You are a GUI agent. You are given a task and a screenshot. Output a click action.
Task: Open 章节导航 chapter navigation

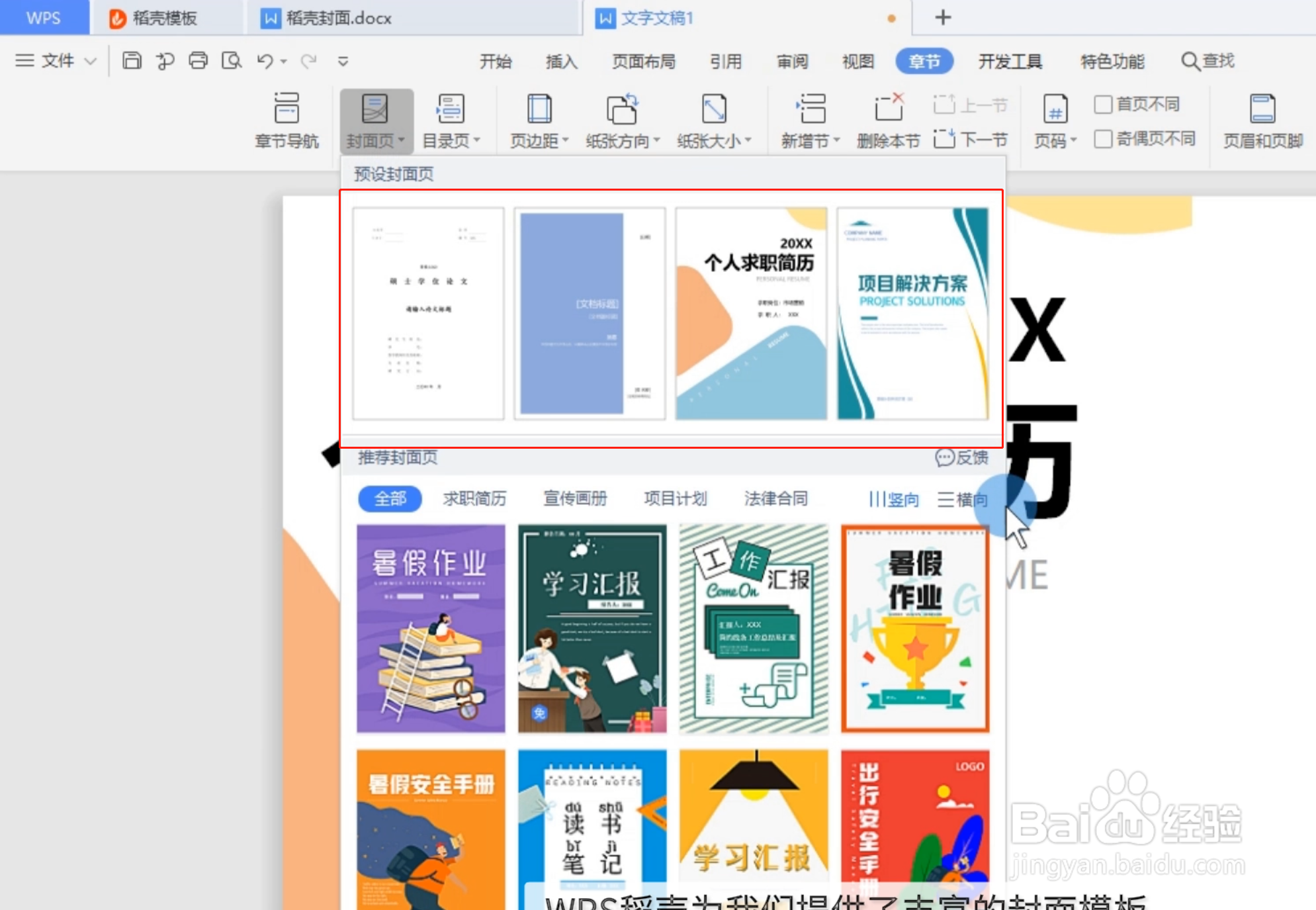(286, 120)
